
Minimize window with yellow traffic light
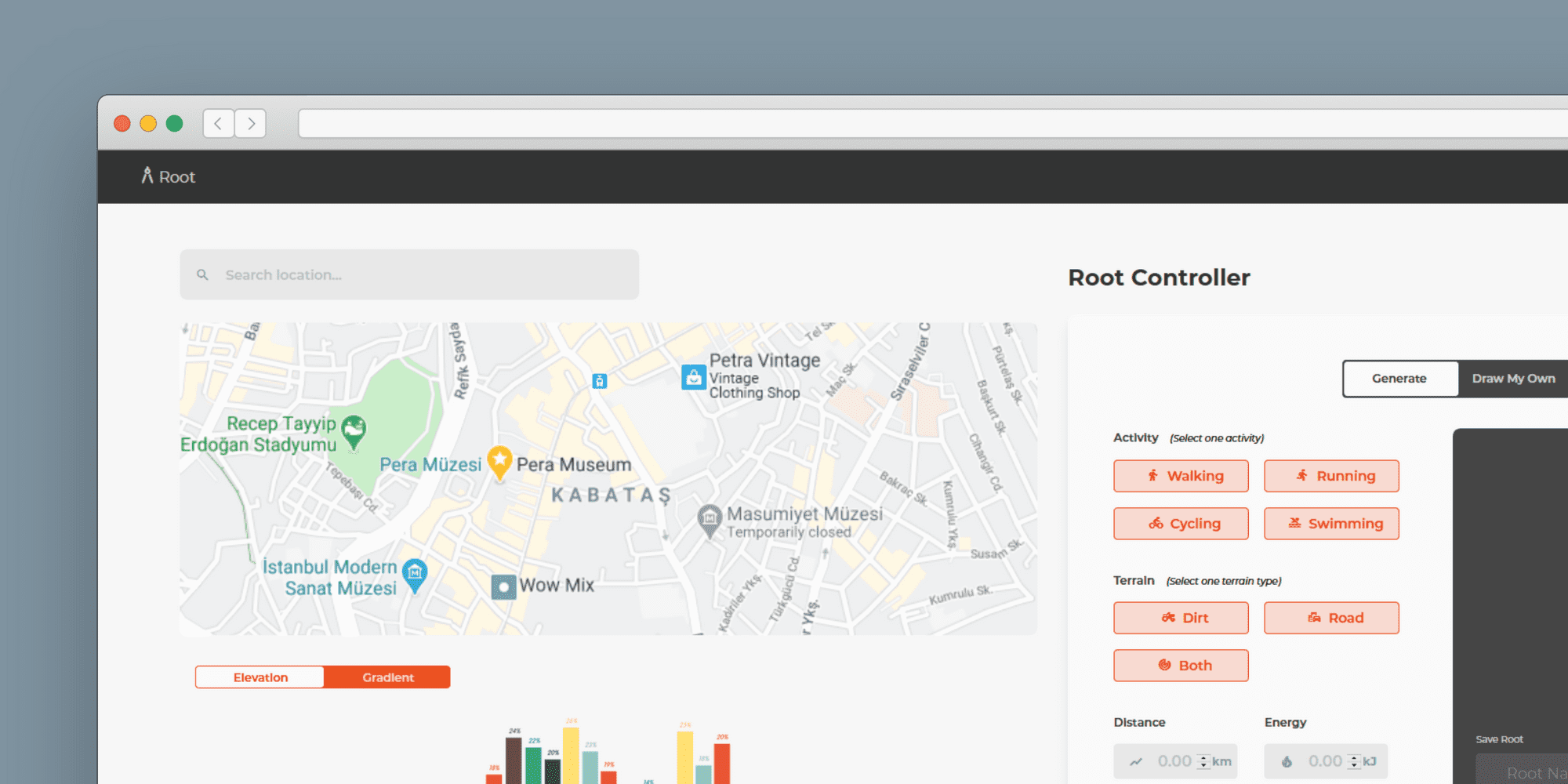(148, 123)
